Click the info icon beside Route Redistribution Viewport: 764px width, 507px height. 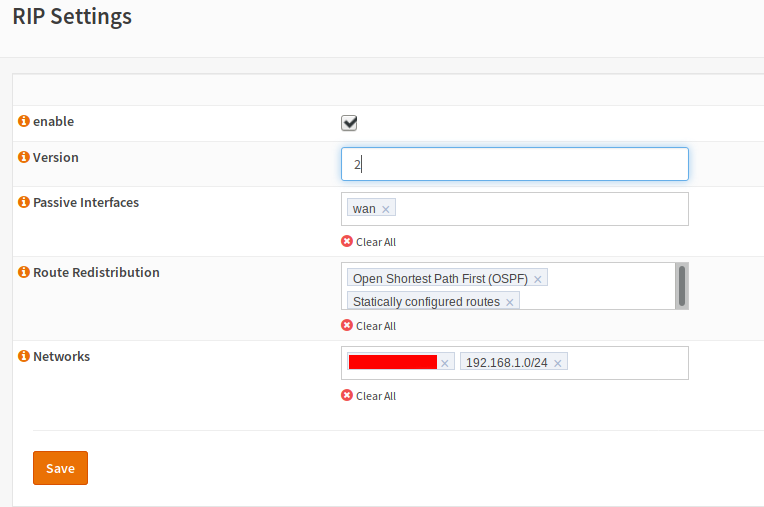24,273
